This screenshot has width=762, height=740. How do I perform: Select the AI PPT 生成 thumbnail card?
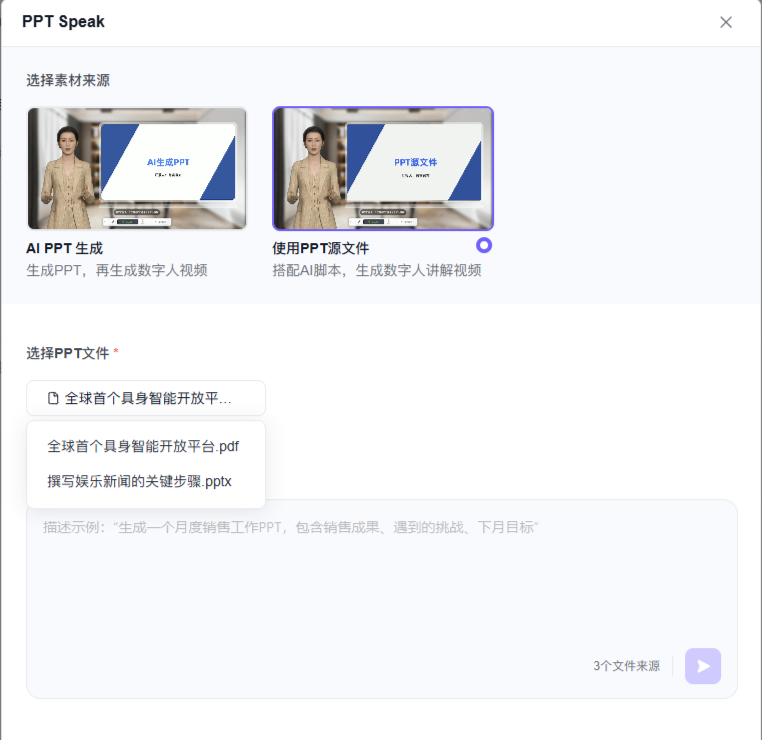[137, 168]
